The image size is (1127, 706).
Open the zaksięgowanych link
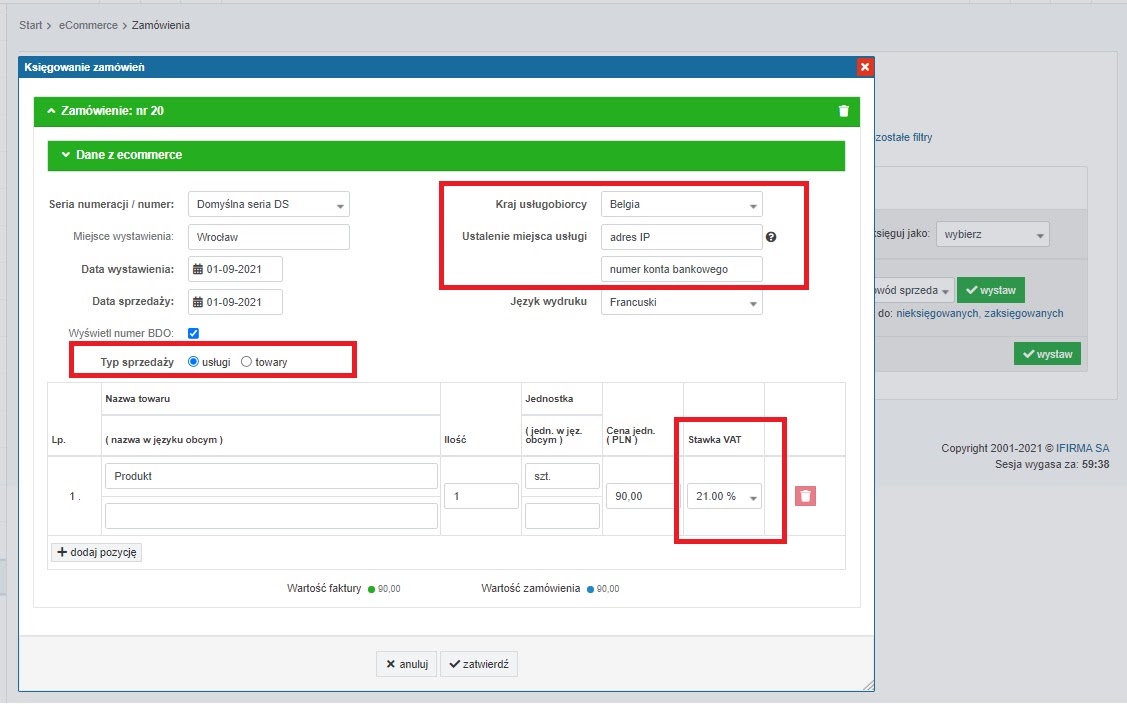1024,313
